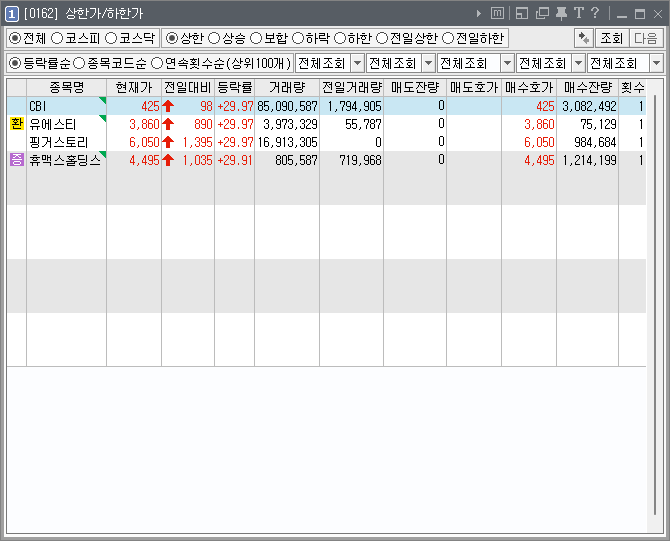Sort by the 등락률 column header
Viewport: 670px width, 541px height.
[235, 88]
